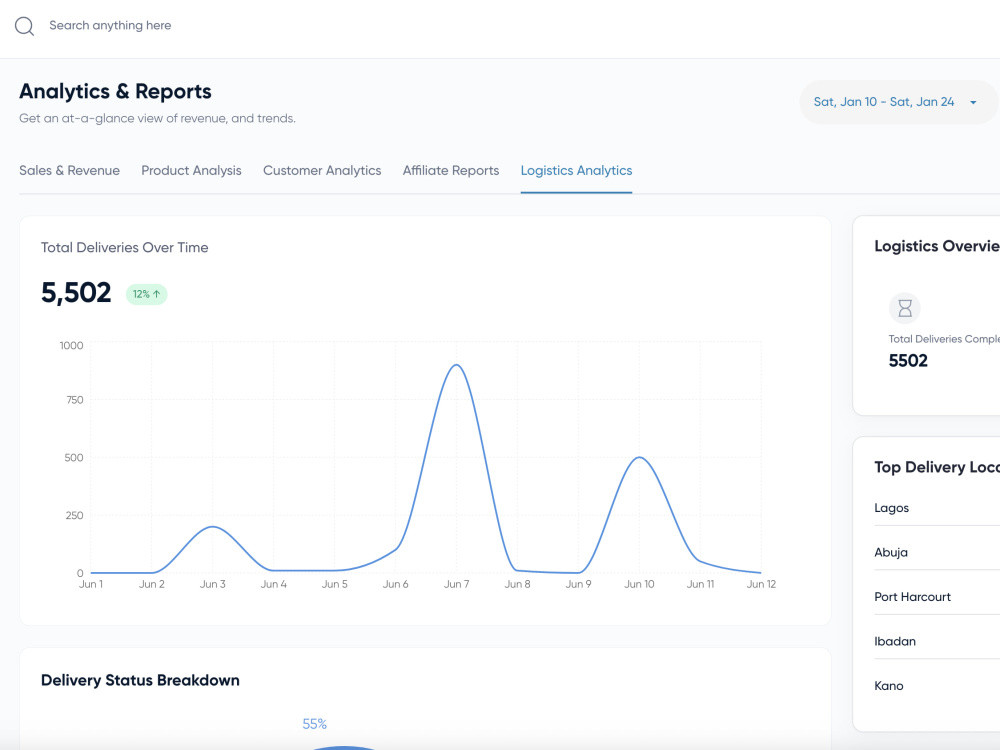Click the 12% increase badge
The height and width of the screenshot is (750, 1000).
pos(147,294)
